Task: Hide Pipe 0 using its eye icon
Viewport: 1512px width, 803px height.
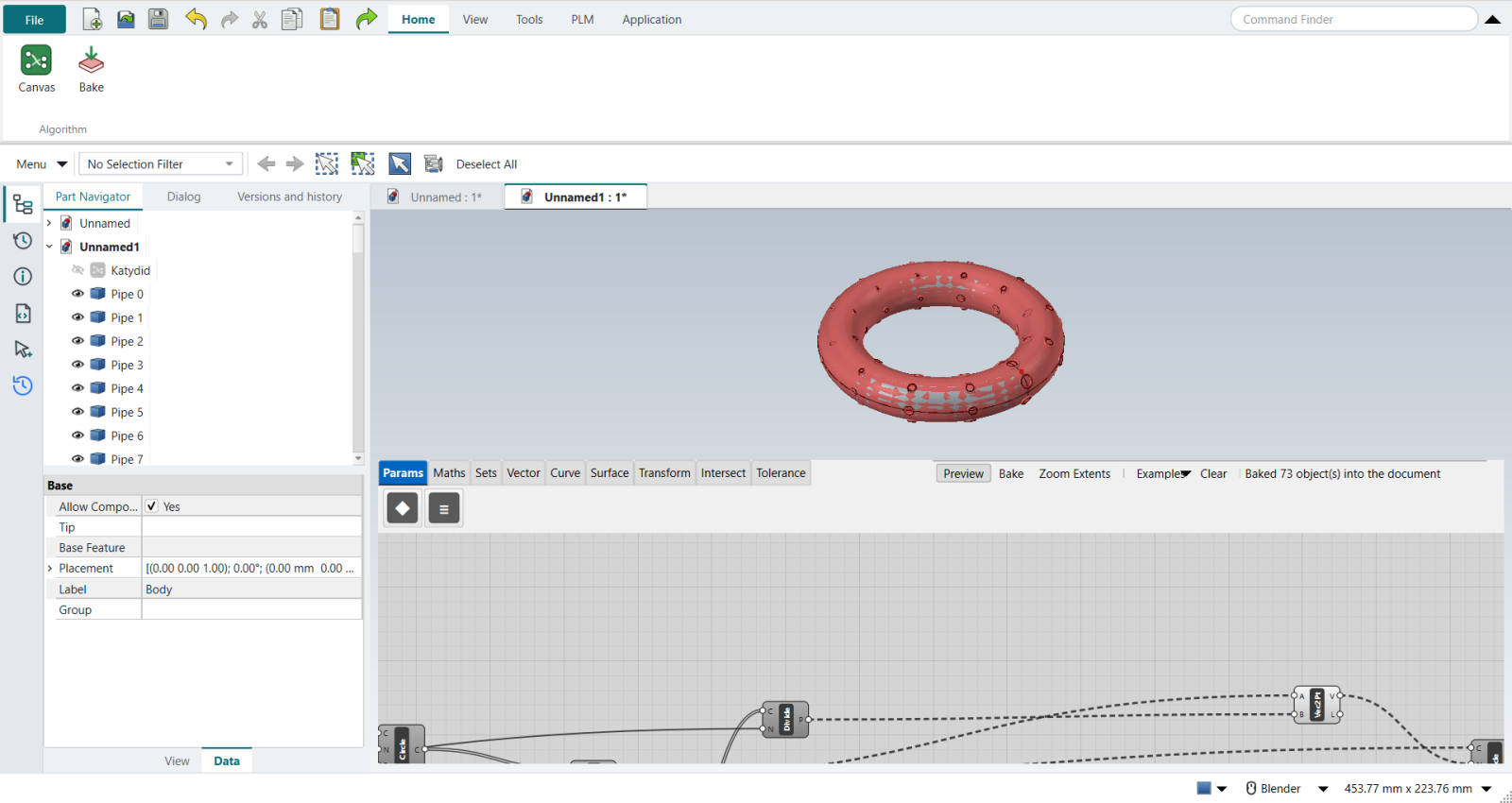Action: point(77,294)
